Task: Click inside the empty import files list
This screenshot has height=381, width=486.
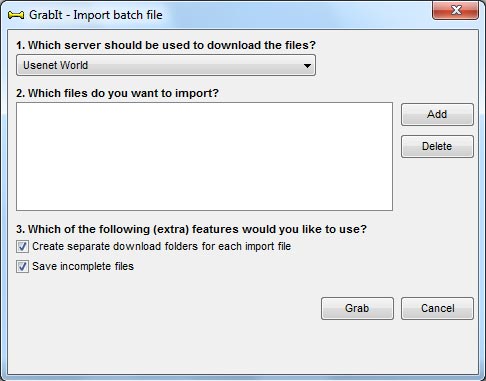Action: point(204,156)
